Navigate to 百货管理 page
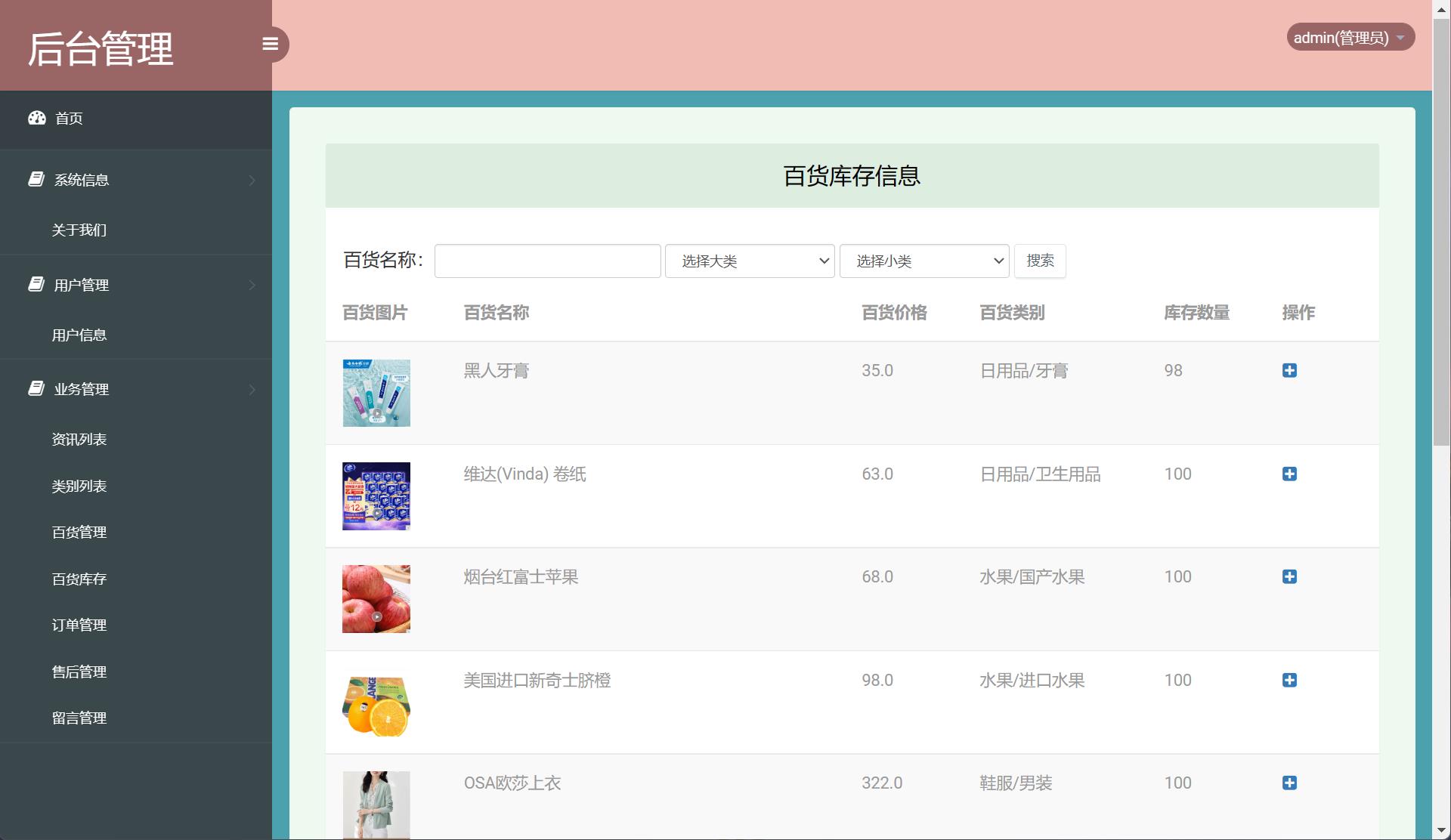This screenshot has height=840, width=1451. tap(79, 532)
